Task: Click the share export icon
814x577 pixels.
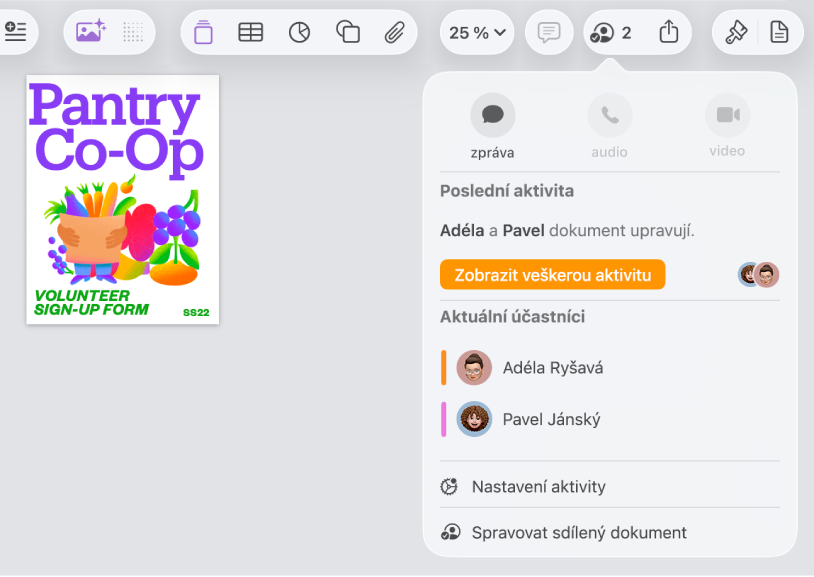Action: tap(669, 32)
